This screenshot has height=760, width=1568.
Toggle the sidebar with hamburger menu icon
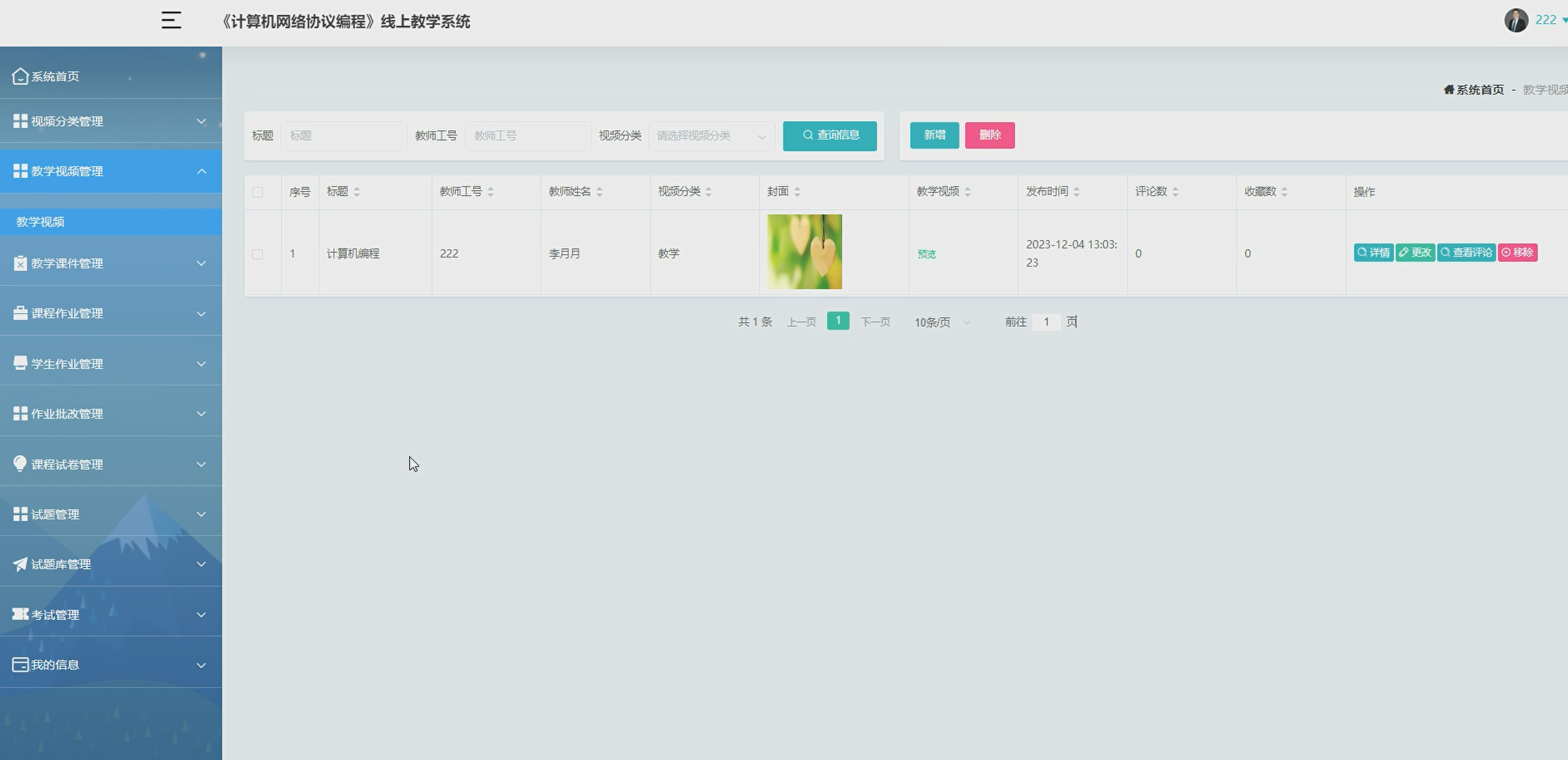[x=171, y=20]
